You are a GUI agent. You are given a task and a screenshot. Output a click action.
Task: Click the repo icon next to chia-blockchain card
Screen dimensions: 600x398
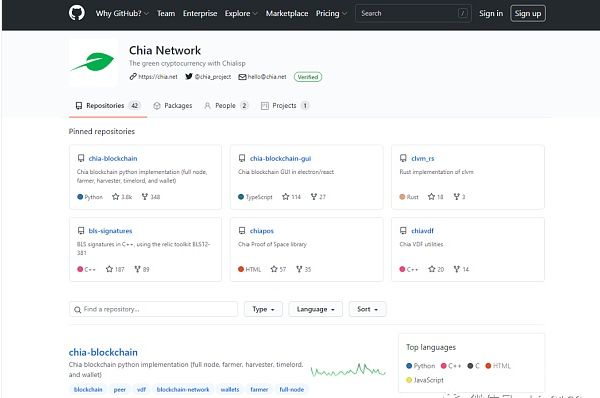81,158
